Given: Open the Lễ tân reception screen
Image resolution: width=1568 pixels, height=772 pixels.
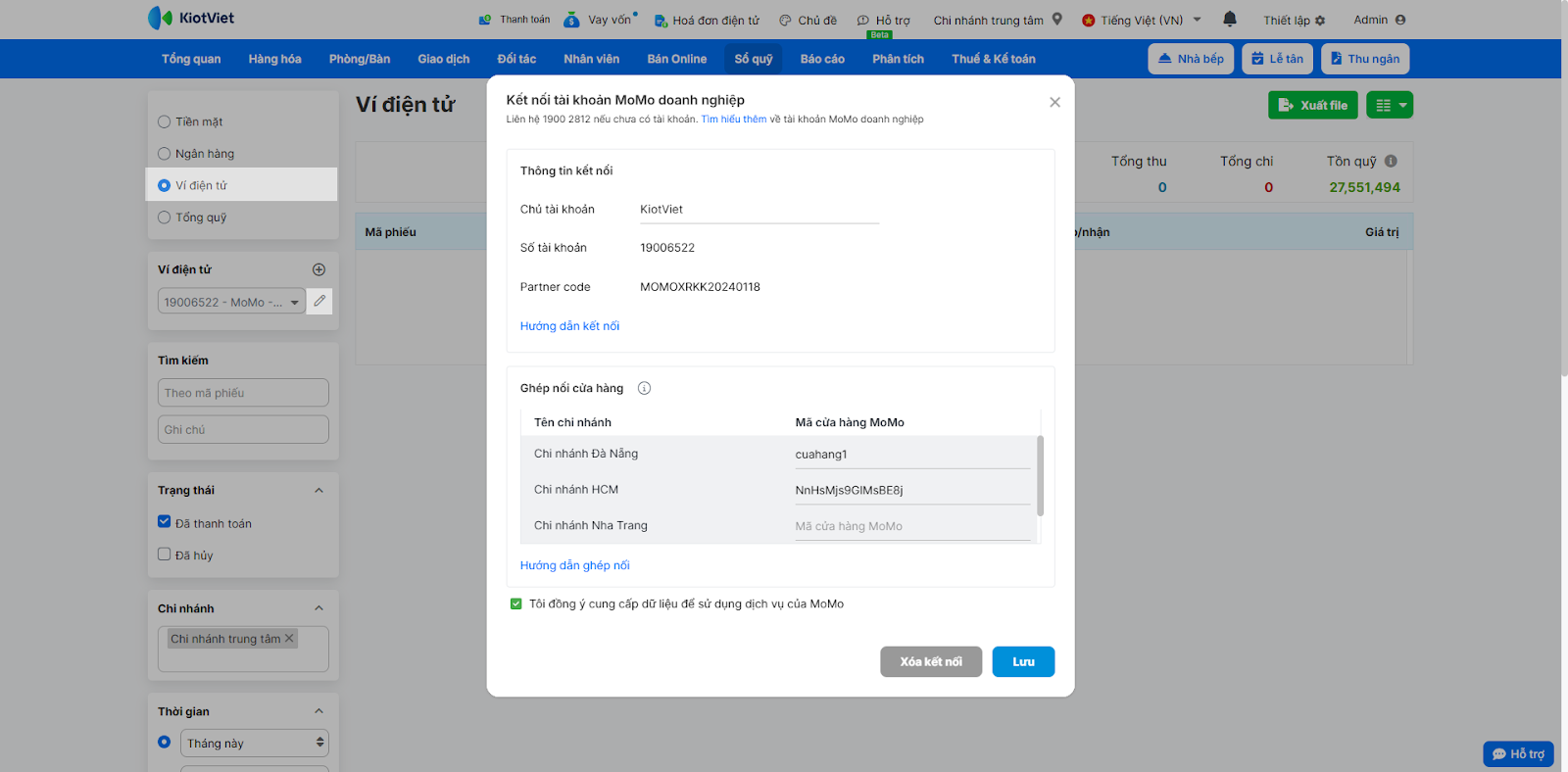Looking at the screenshot, I should tap(1277, 59).
